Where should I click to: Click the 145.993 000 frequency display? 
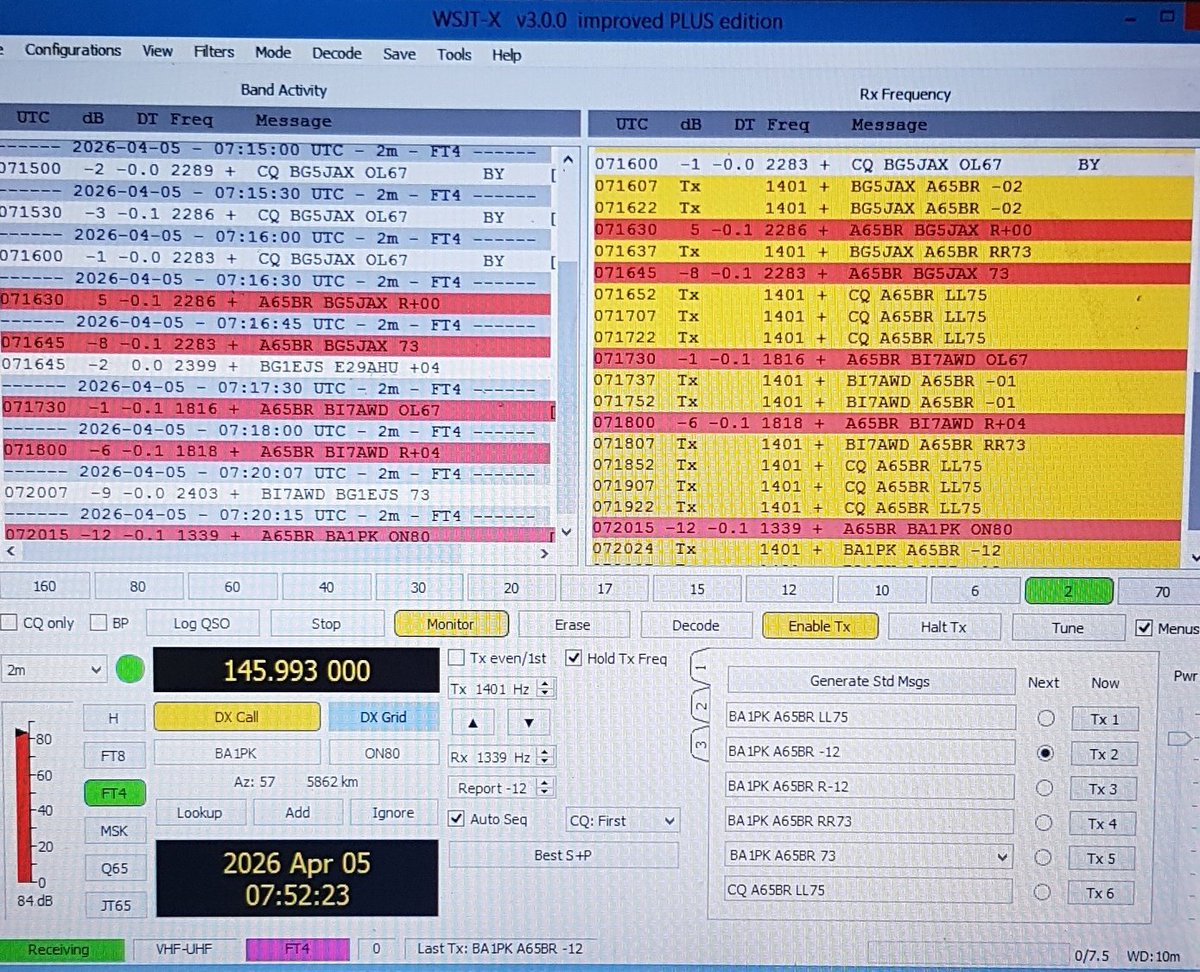tap(296, 670)
